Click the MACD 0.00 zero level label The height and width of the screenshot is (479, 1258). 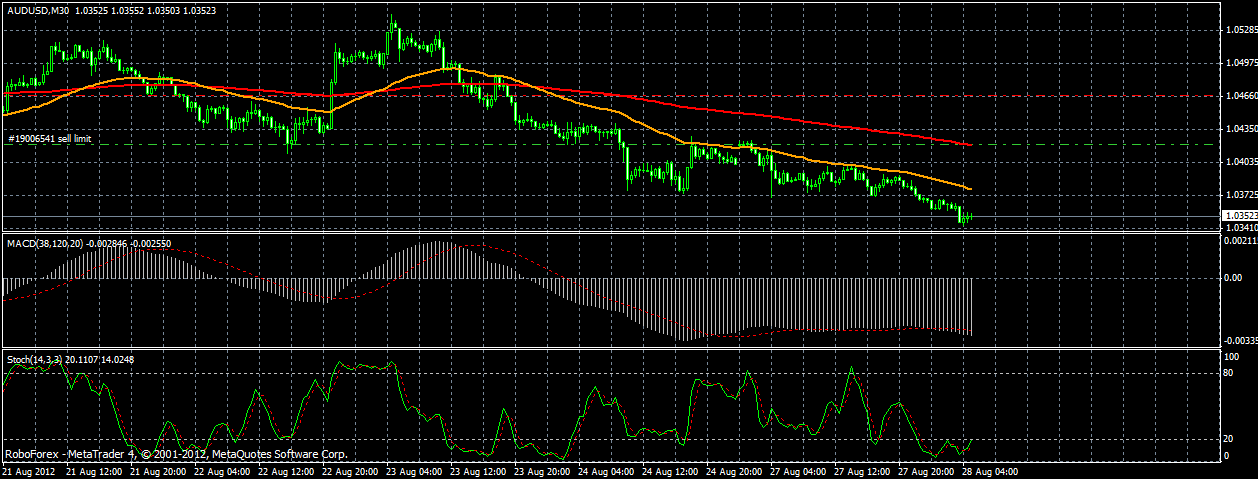(x=1234, y=277)
